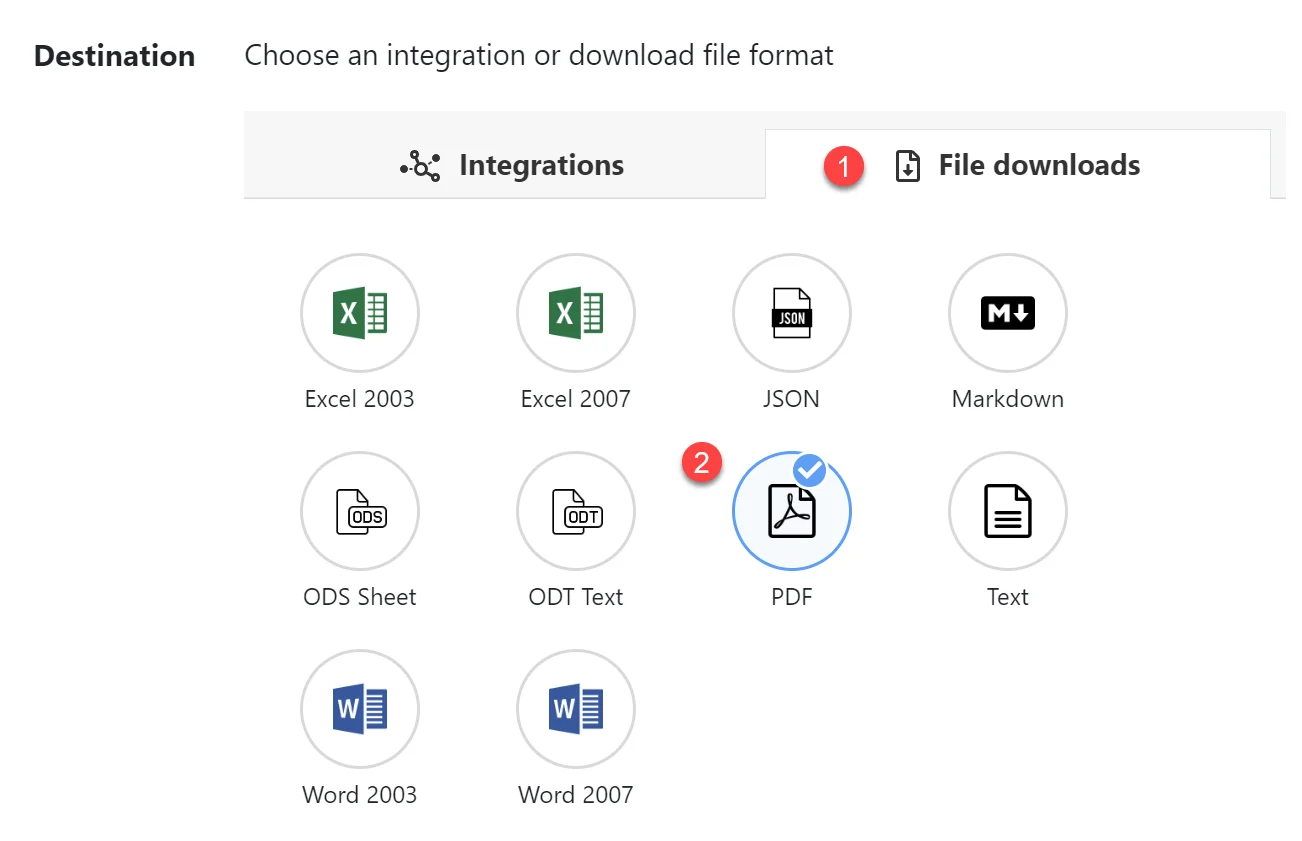Click the "PDF" label text

[792, 597]
